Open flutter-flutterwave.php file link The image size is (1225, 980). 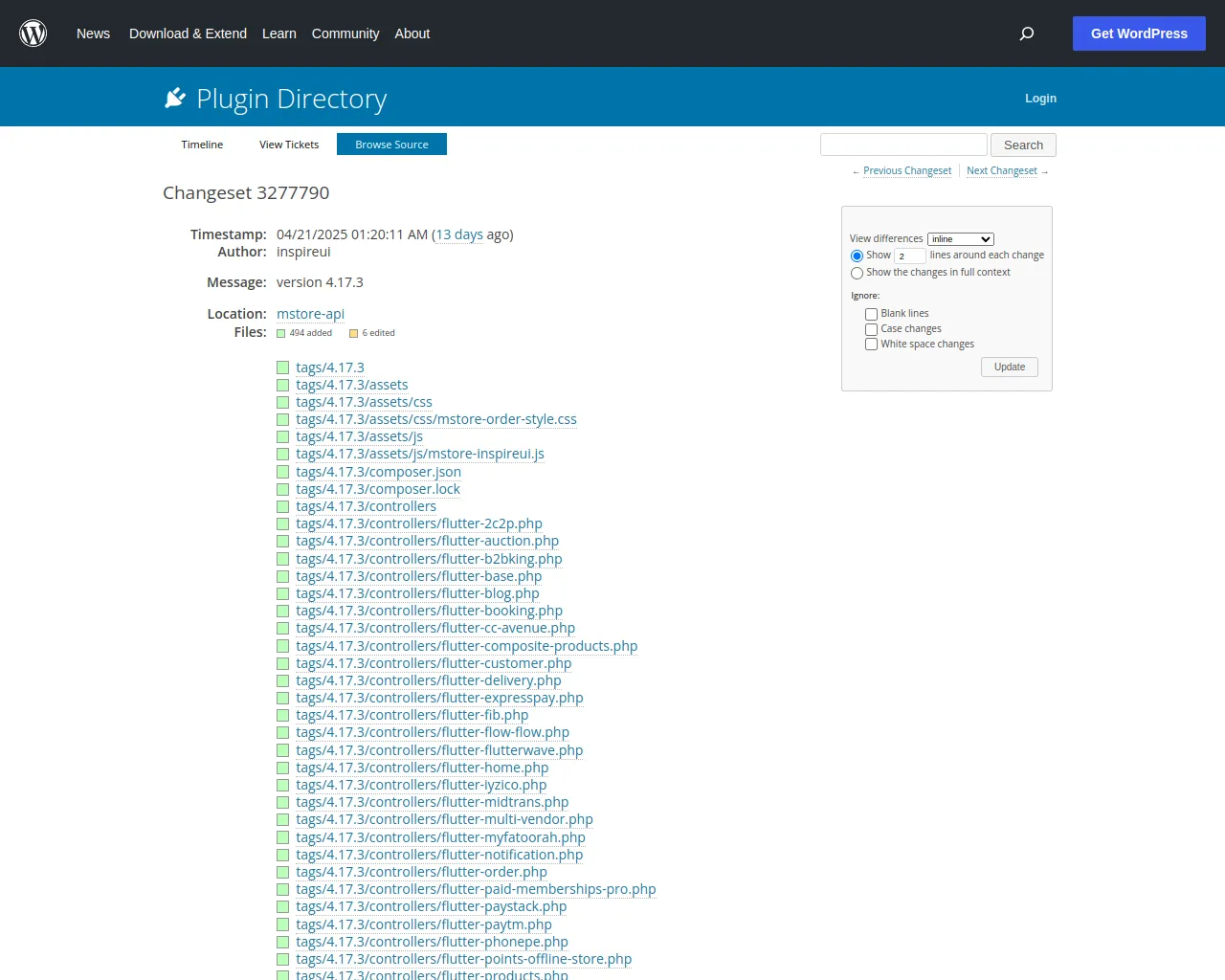pyautogui.click(x=439, y=750)
